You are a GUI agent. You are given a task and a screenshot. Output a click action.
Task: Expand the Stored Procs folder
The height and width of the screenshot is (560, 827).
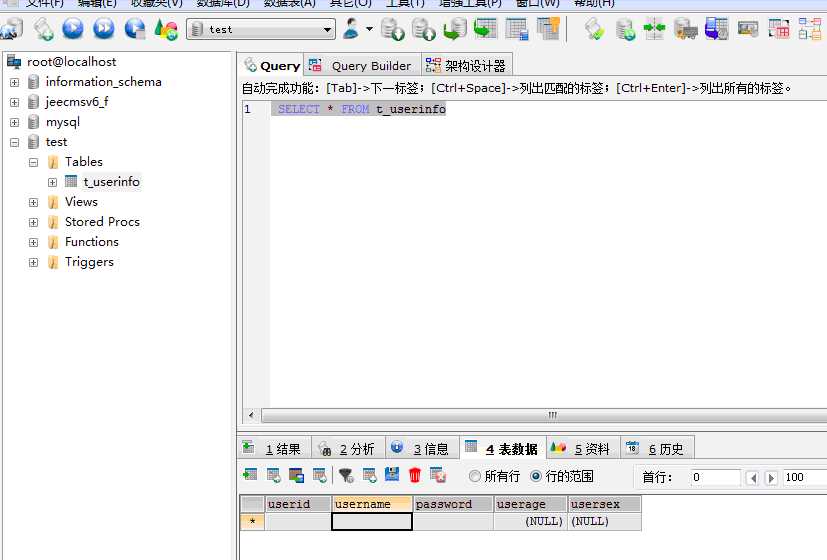pos(34,223)
